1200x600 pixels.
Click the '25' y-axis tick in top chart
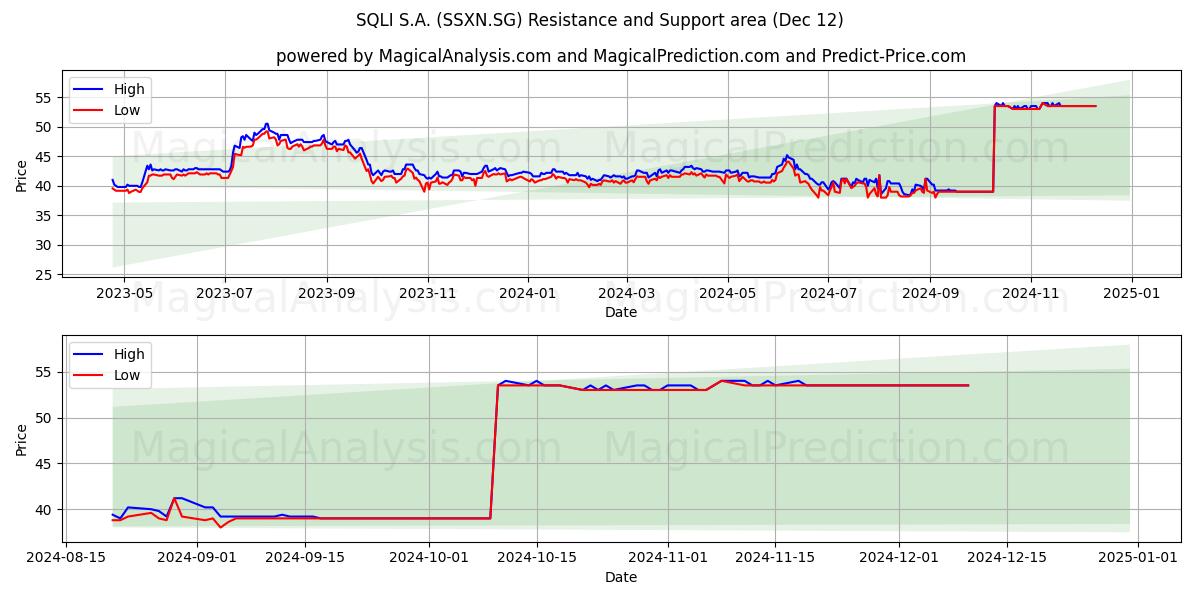(x=45, y=275)
